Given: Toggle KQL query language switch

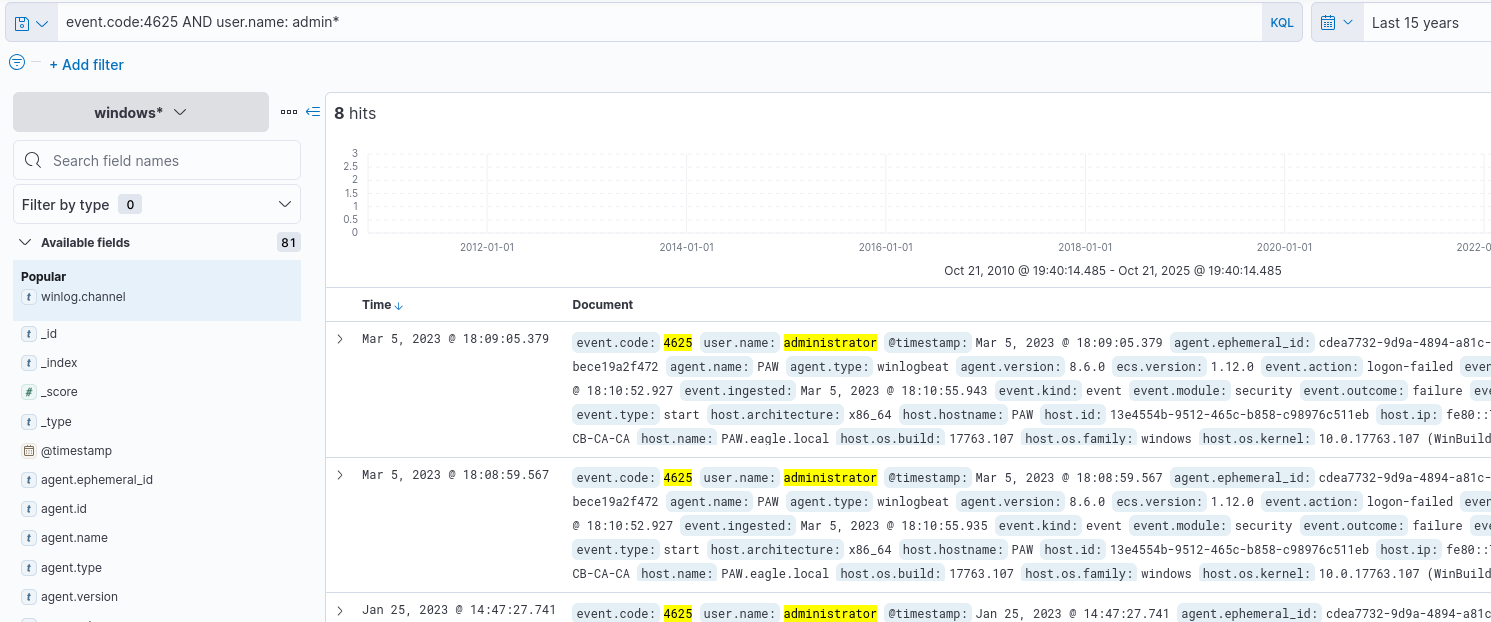Looking at the screenshot, I should click(x=1281, y=22).
